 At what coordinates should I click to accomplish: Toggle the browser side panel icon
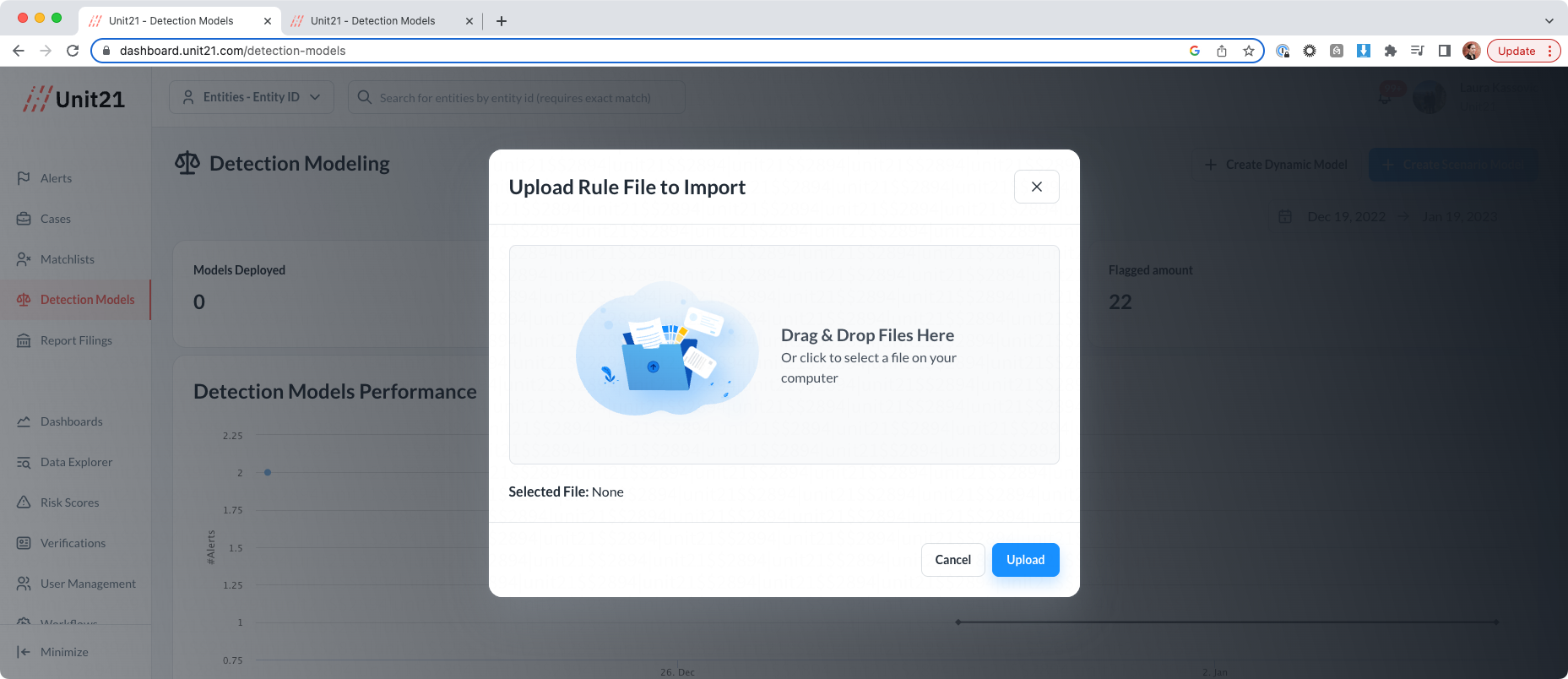[1445, 51]
